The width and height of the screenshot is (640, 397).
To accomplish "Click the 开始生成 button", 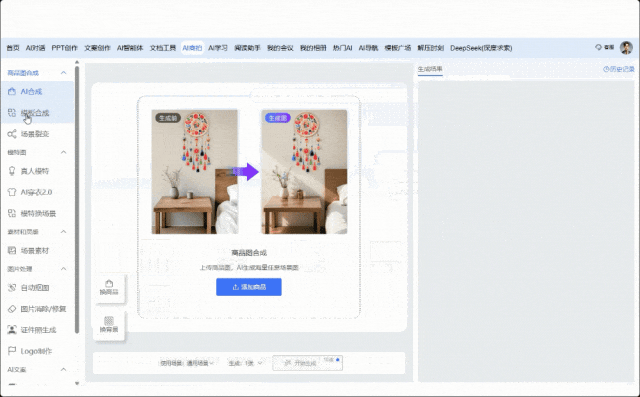I will click(x=307, y=363).
